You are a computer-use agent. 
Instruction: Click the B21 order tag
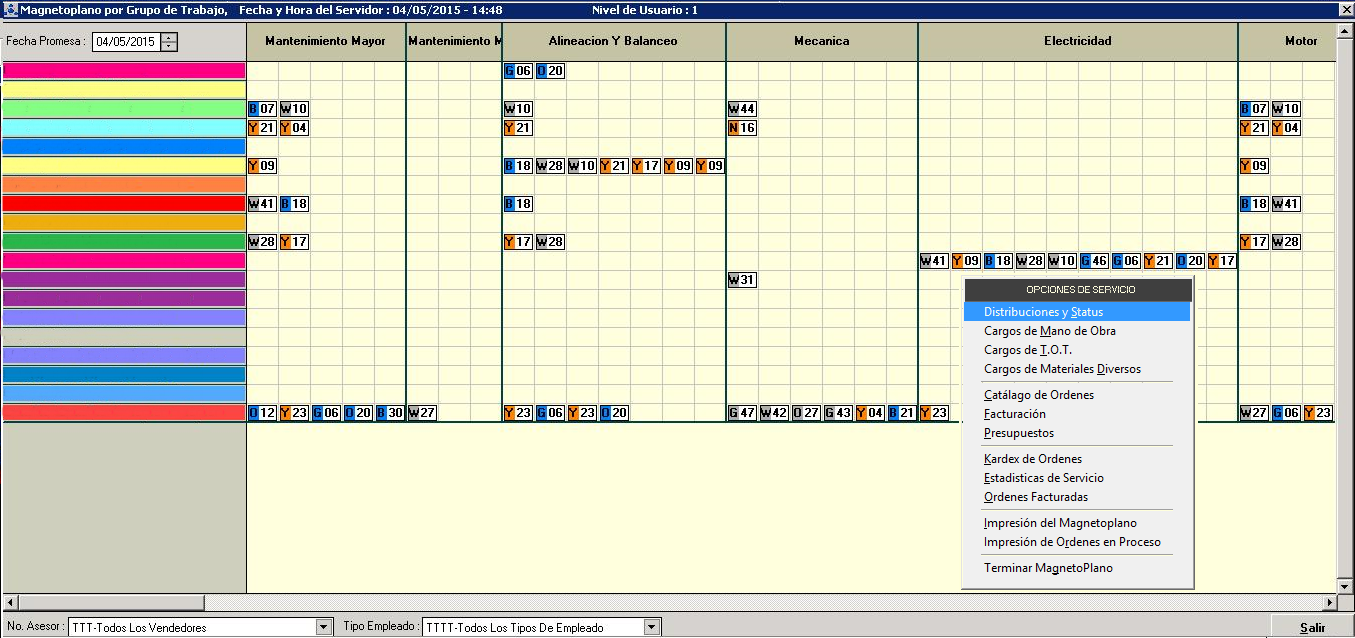[x=901, y=413]
